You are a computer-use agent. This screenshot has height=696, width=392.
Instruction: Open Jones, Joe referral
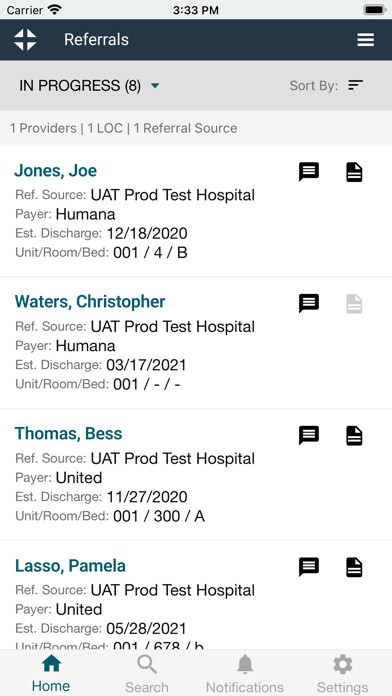[x=55, y=170]
